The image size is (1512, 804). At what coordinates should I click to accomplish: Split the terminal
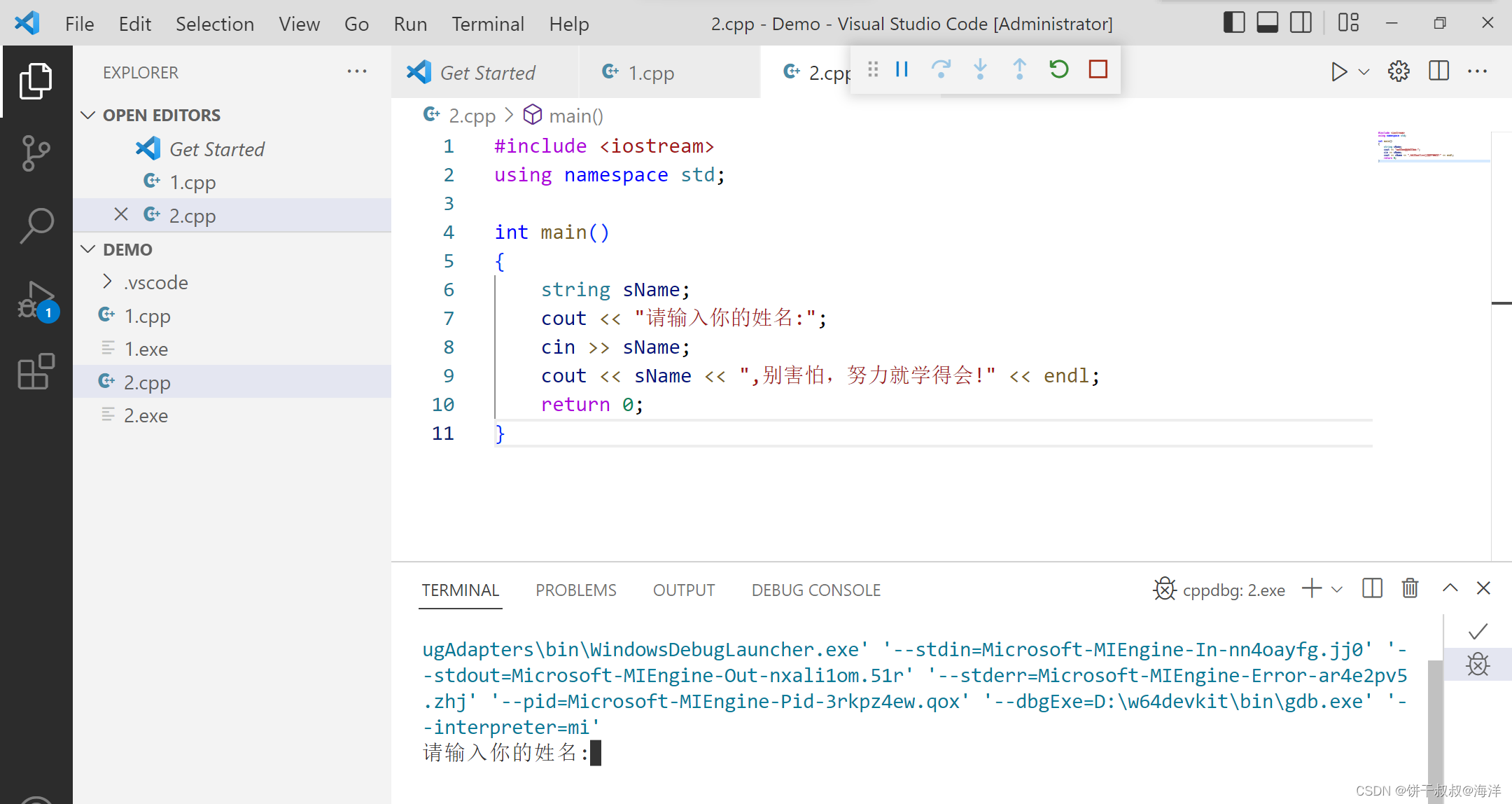click(1372, 588)
